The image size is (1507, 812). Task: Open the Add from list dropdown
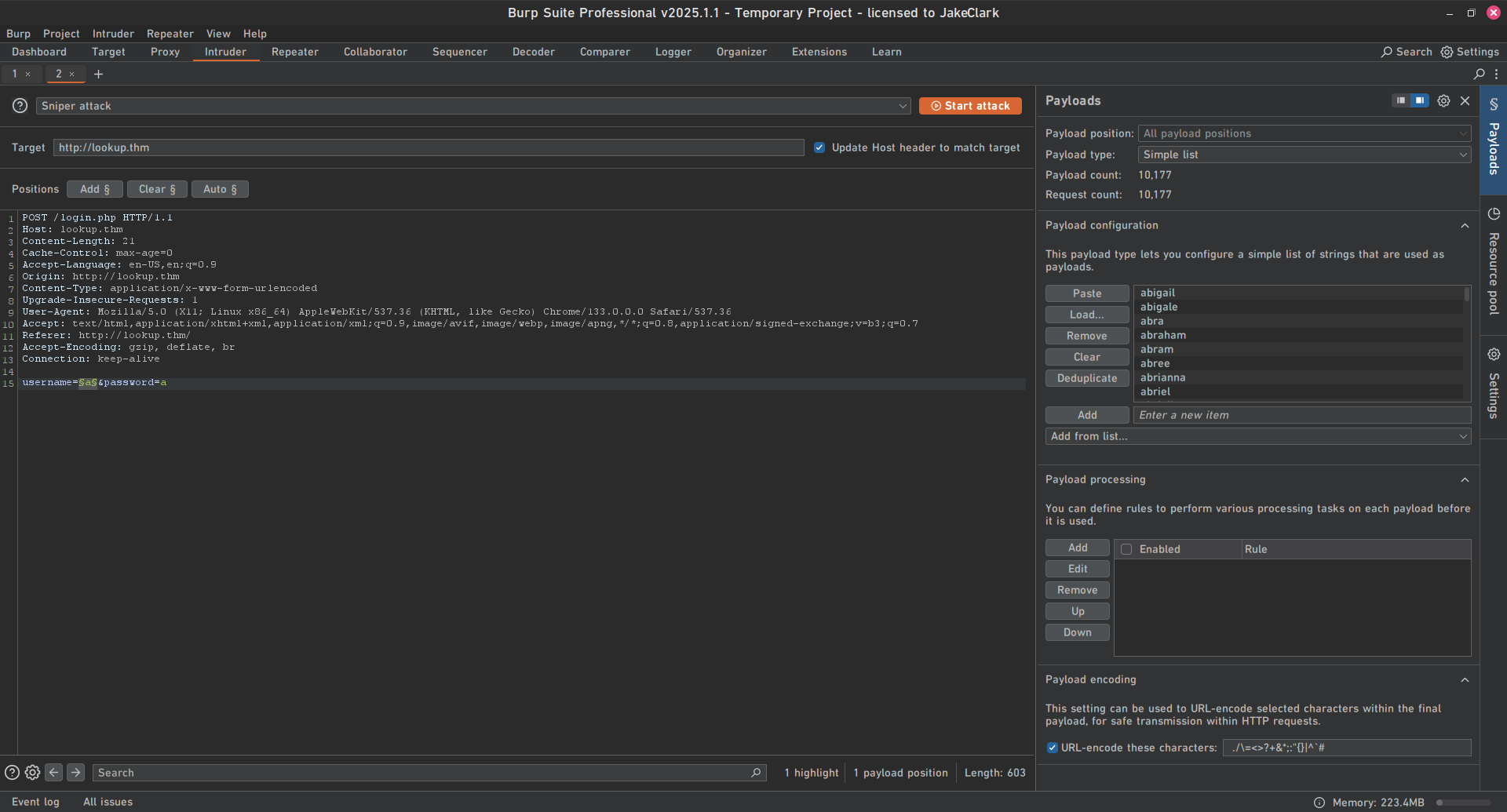pyautogui.click(x=1258, y=436)
